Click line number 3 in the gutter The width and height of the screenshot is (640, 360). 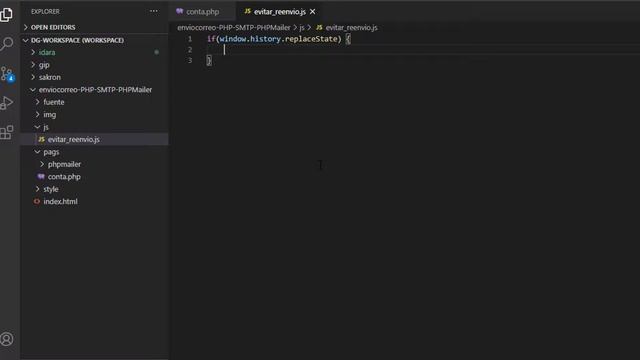pos(190,60)
